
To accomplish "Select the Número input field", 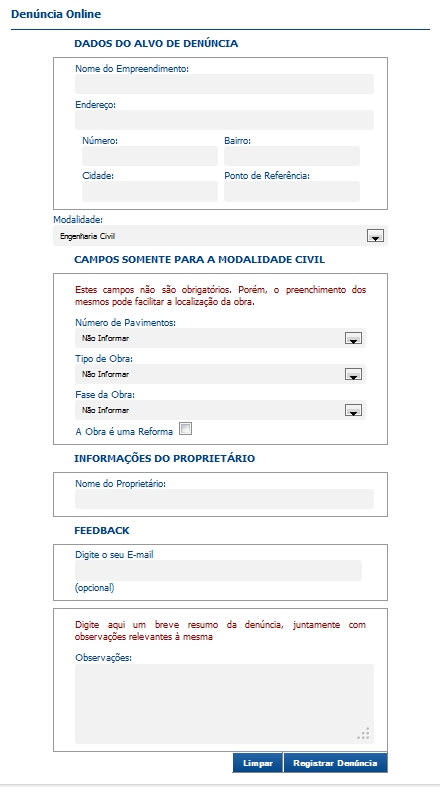I will coord(150,156).
